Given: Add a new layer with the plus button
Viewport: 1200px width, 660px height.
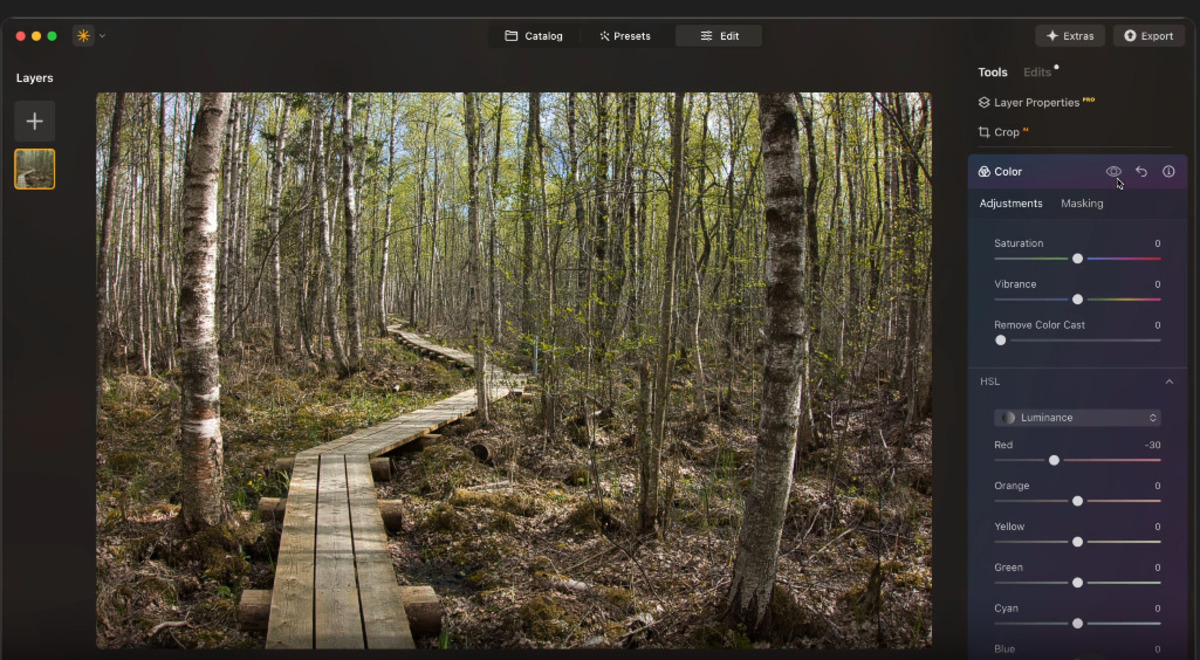Looking at the screenshot, I should (34, 121).
